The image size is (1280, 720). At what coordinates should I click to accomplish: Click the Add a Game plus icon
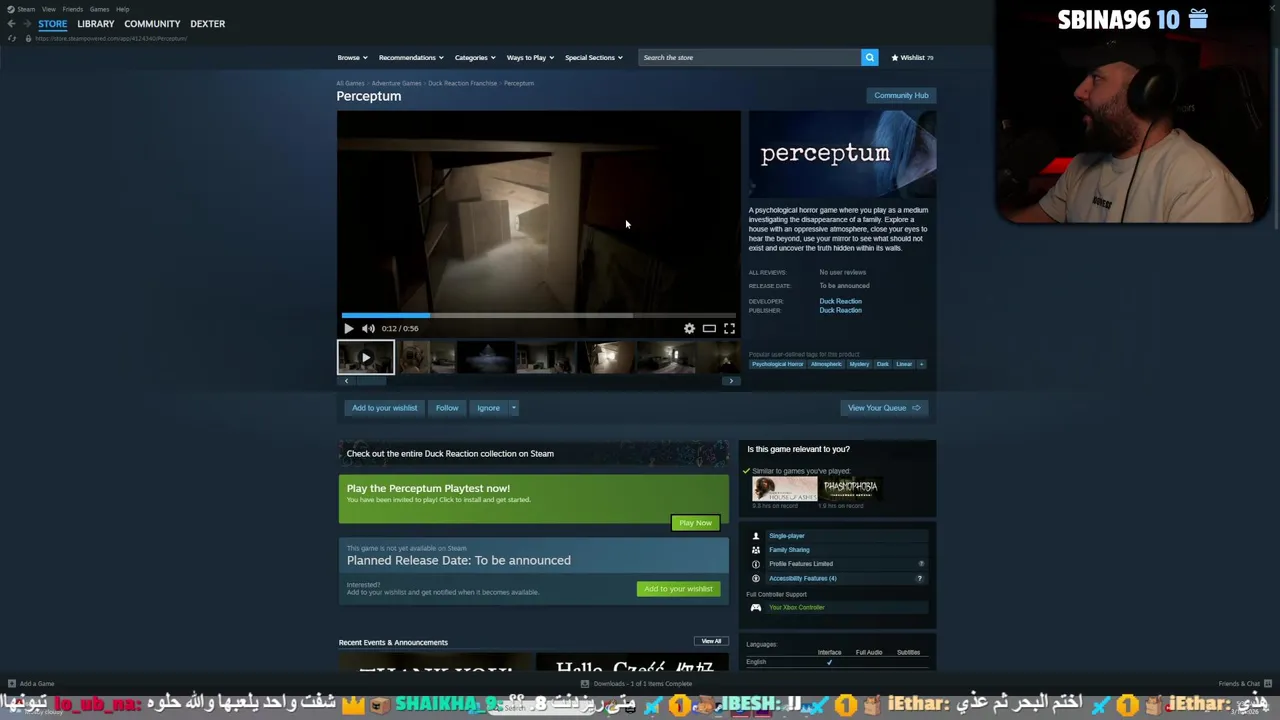11,684
